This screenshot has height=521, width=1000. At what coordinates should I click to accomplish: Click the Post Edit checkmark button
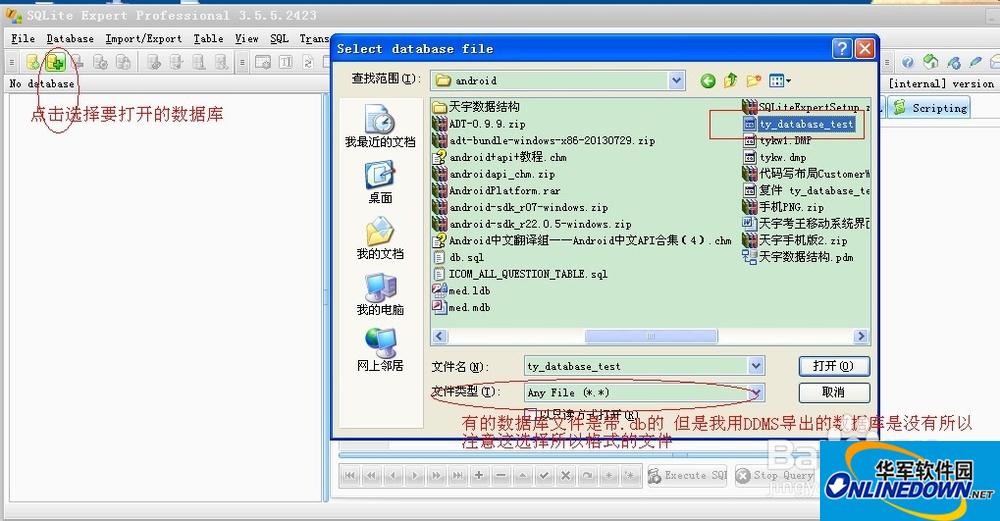click(x=543, y=476)
